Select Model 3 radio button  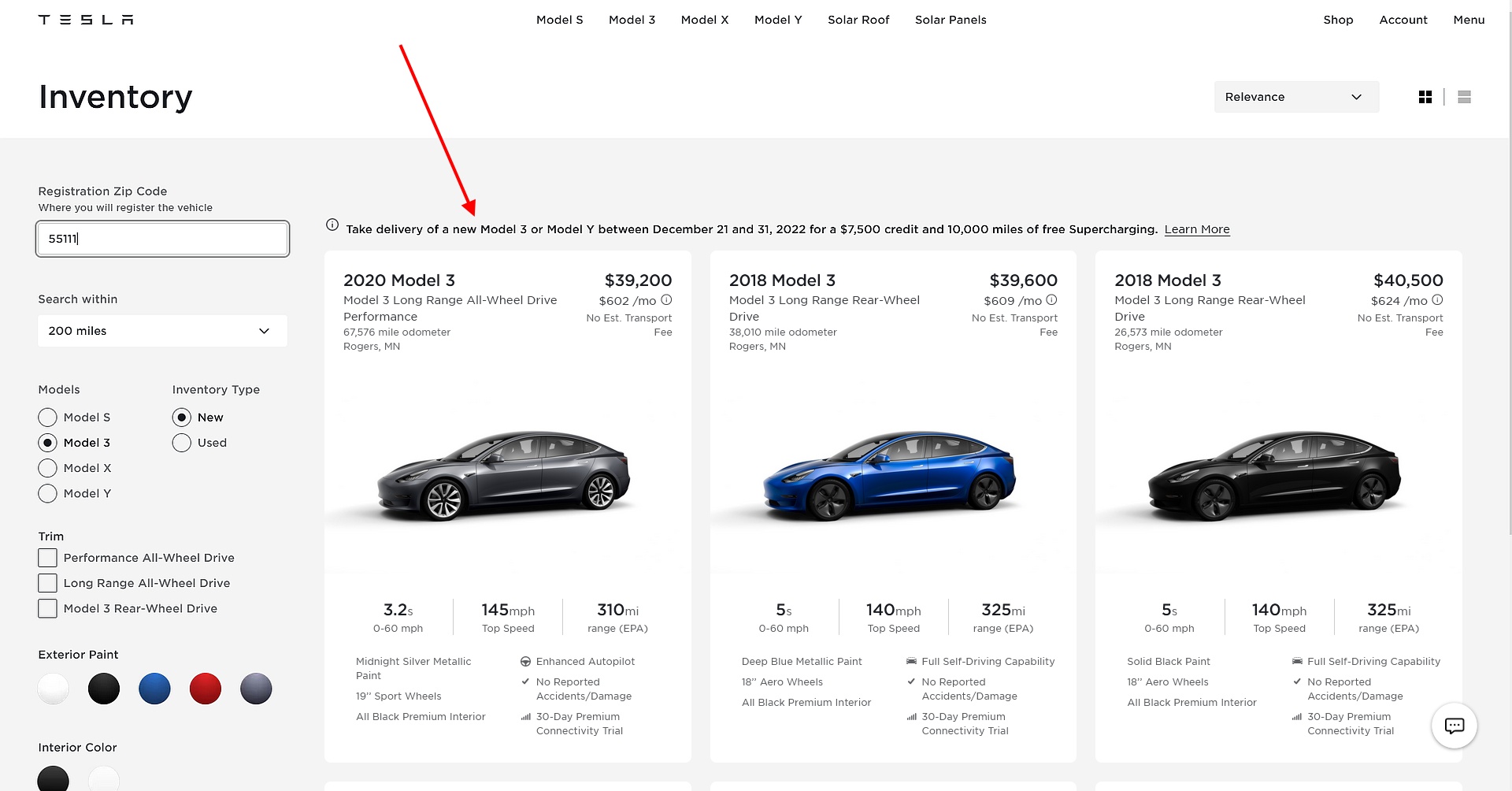(47, 443)
